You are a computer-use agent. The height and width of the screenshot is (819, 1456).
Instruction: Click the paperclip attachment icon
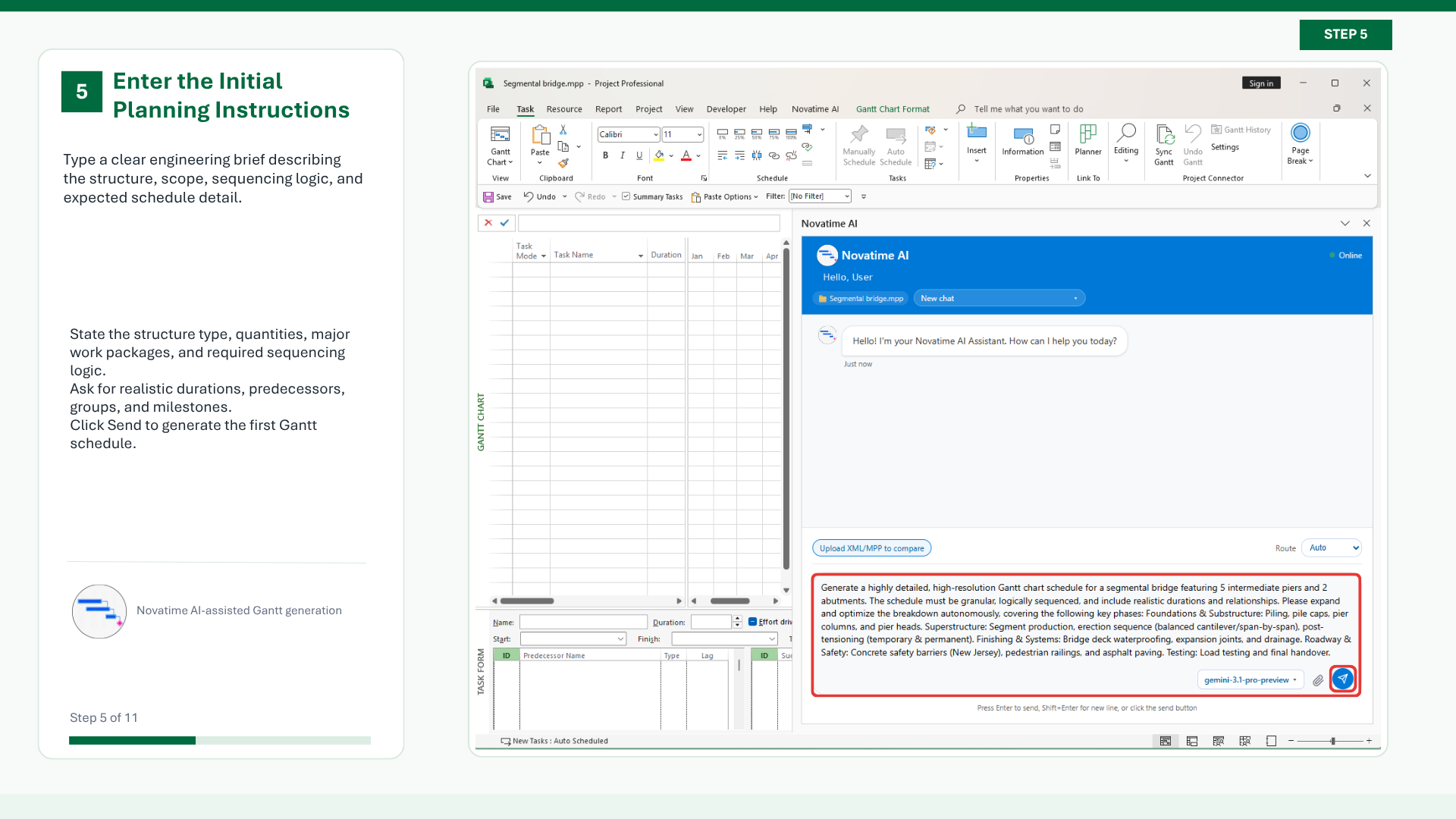(1318, 680)
